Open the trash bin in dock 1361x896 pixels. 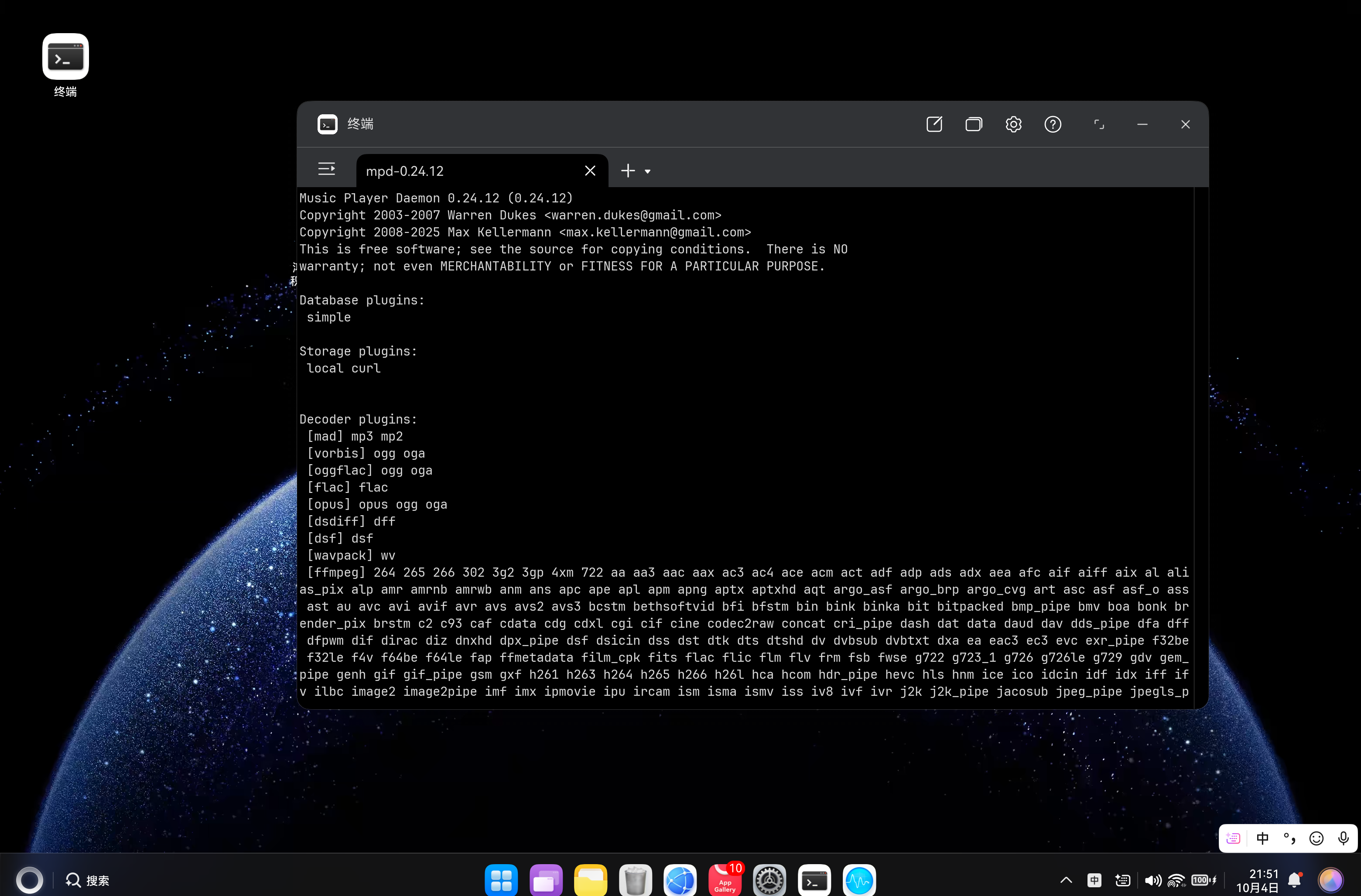coord(635,880)
